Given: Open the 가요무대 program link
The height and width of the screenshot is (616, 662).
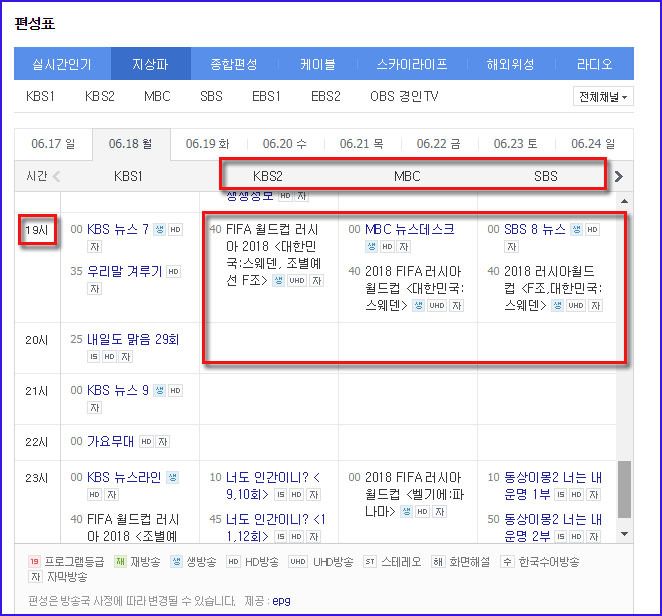Looking at the screenshot, I should click(111, 442).
